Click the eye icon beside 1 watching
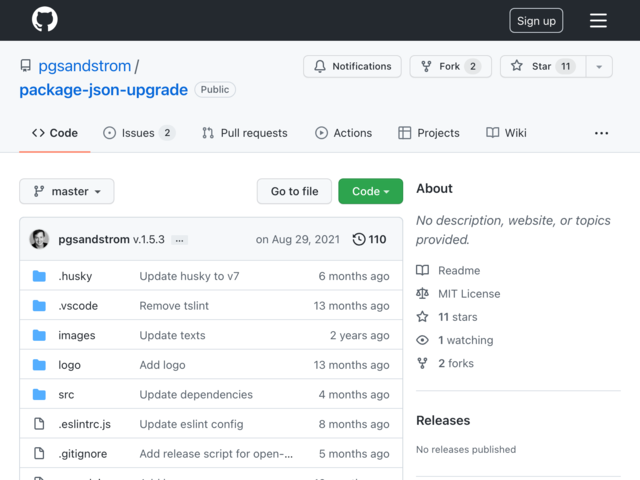640x480 pixels. coord(422,340)
